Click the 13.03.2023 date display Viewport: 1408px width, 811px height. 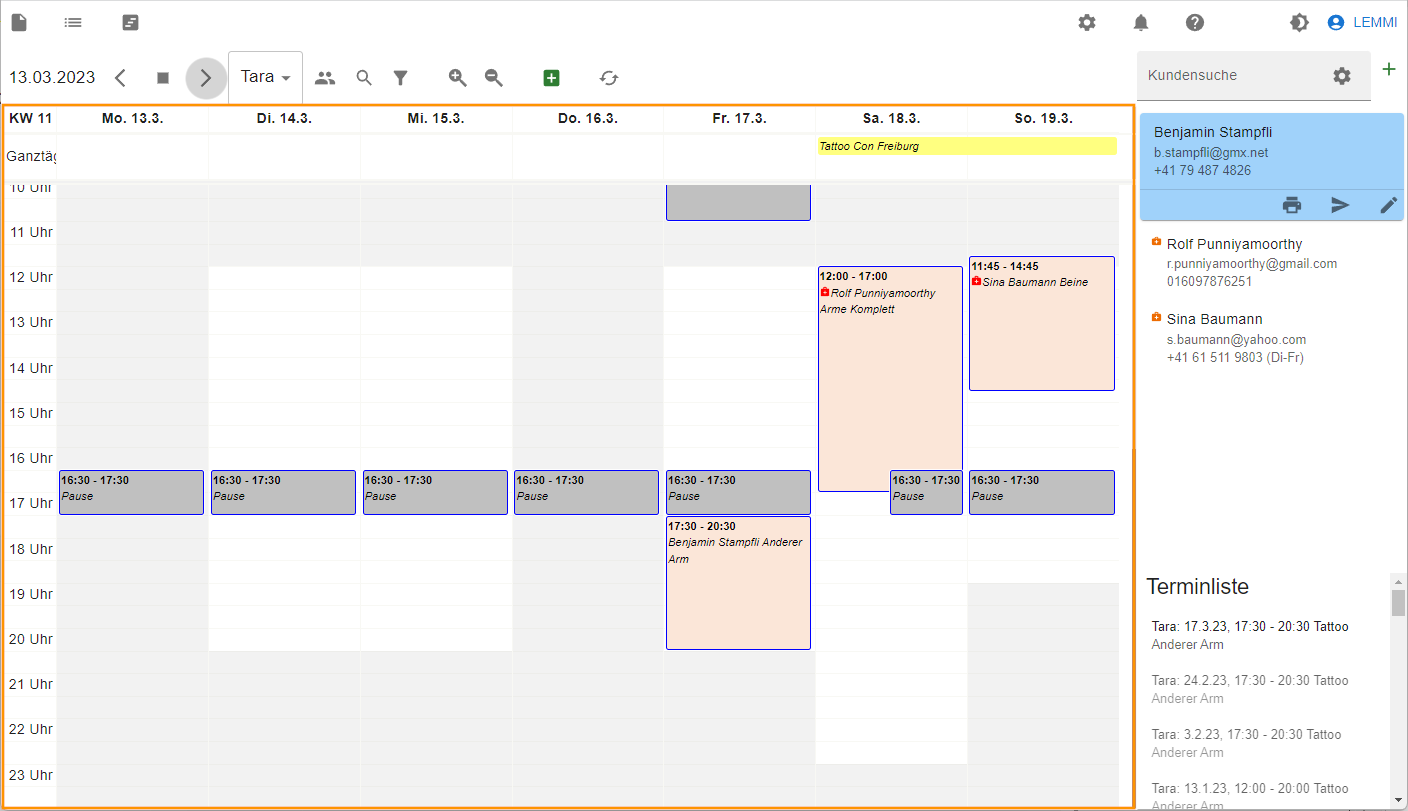point(52,77)
